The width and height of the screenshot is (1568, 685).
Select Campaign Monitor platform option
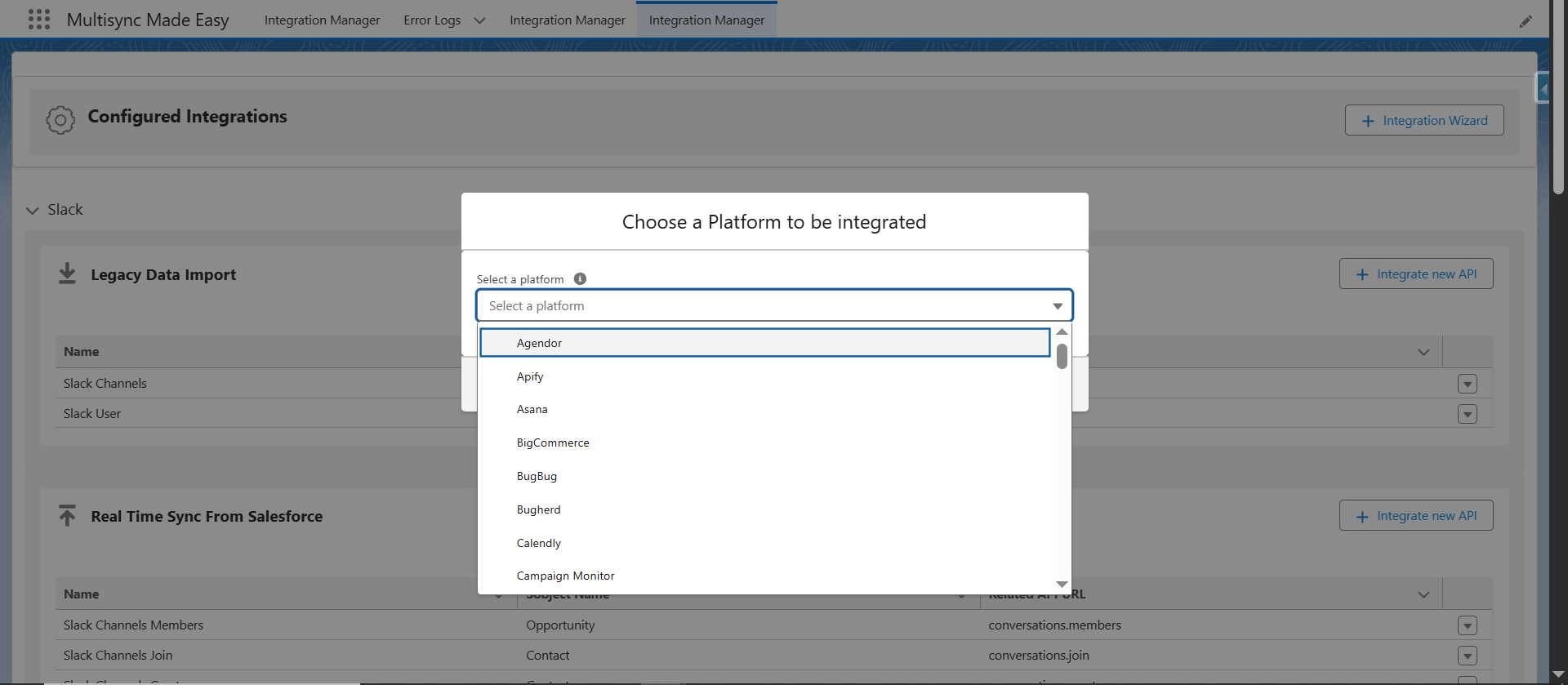(x=565, y=576)
